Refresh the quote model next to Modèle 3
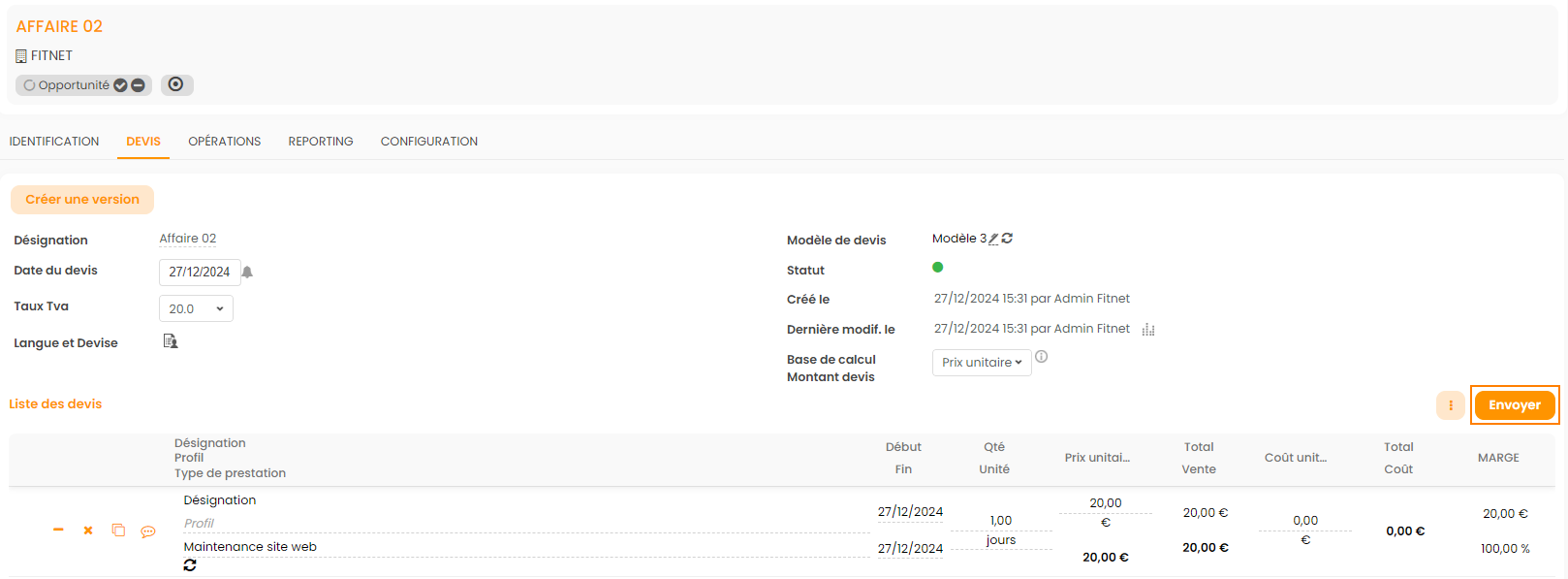This screenshot has width=1568, height=579. (1008, 239)
